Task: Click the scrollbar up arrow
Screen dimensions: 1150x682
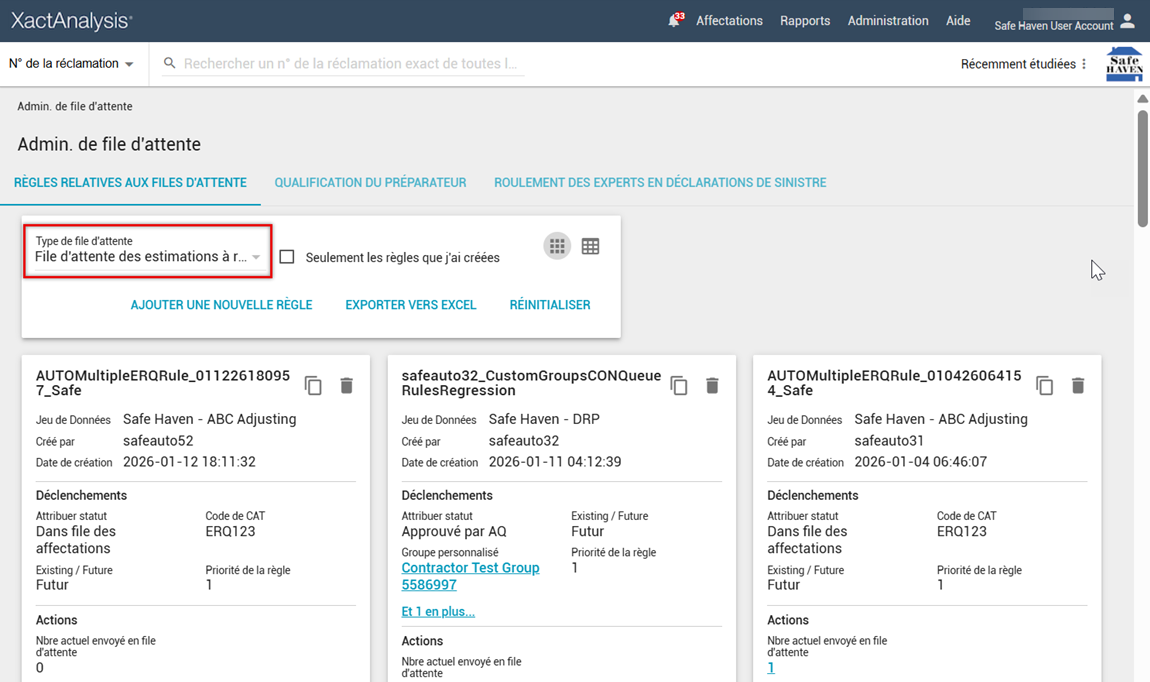Action: point(1143,98)
